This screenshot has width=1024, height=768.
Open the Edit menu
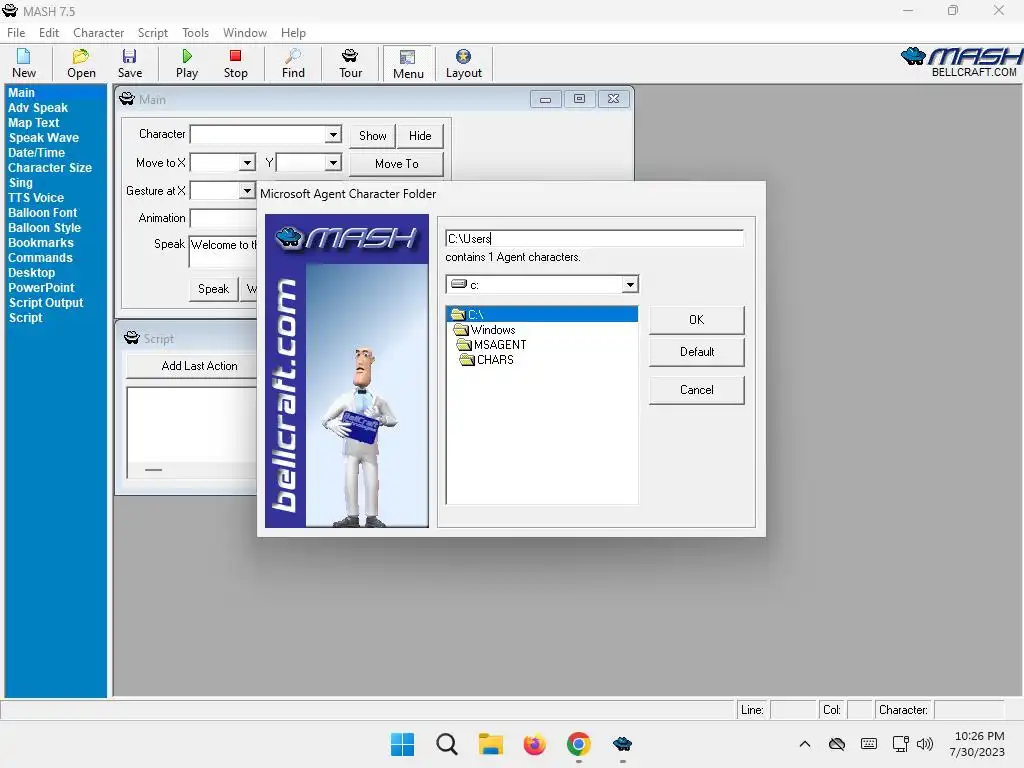[x=49, y=33]
